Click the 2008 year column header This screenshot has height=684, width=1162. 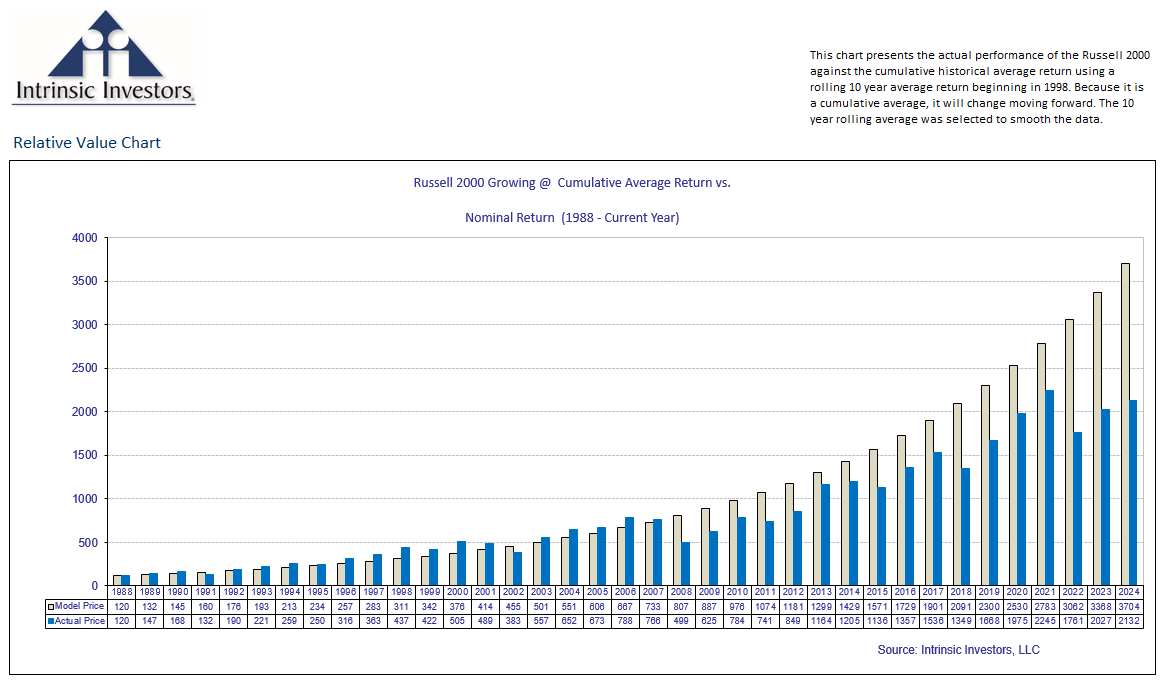coord(681,592)
